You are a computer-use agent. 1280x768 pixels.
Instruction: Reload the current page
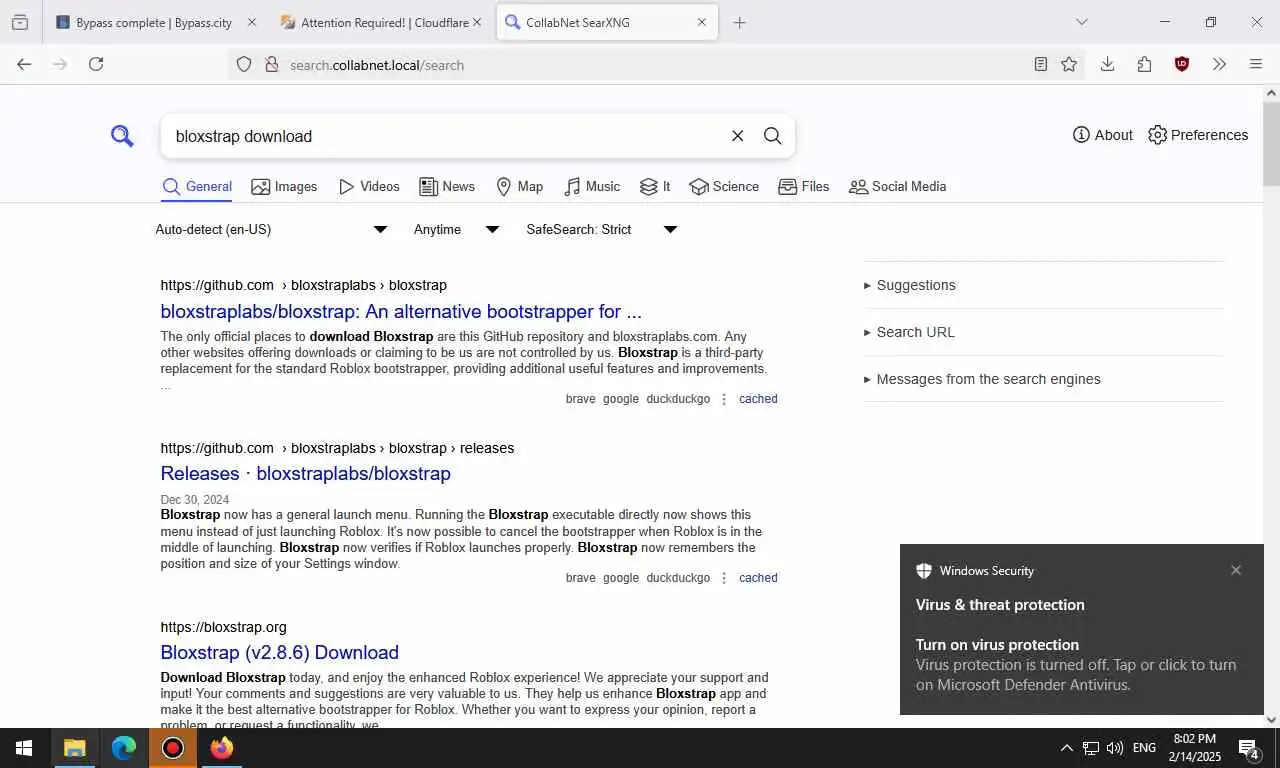(96, 64)
